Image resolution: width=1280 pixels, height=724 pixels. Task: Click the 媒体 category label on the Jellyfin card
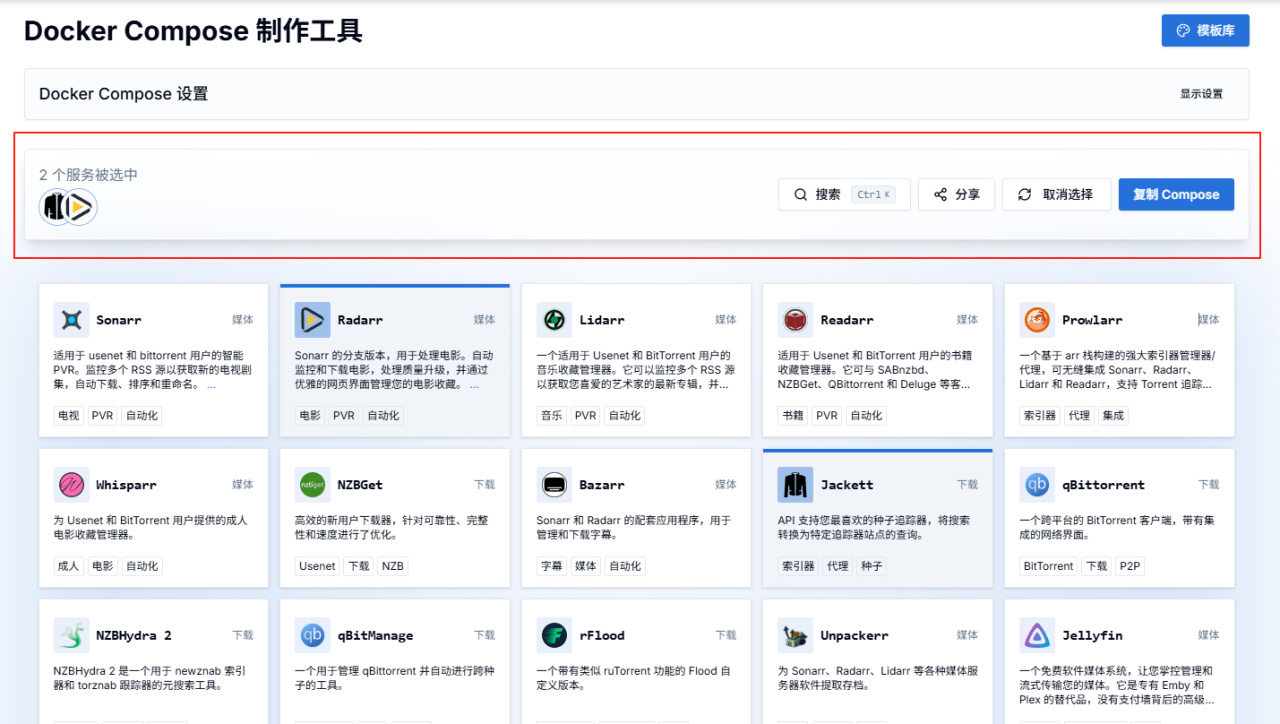point(1208,635)
